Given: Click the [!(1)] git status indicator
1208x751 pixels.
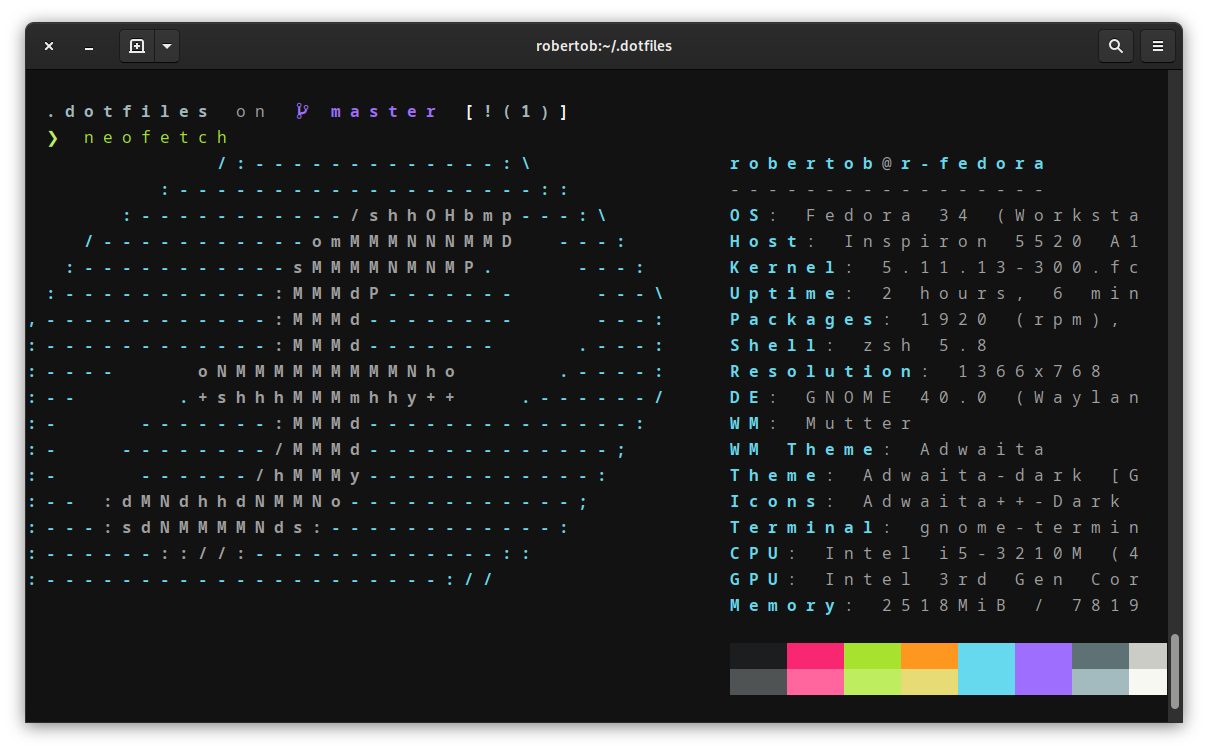Looking at the screenshot, I should click(517, 111).
